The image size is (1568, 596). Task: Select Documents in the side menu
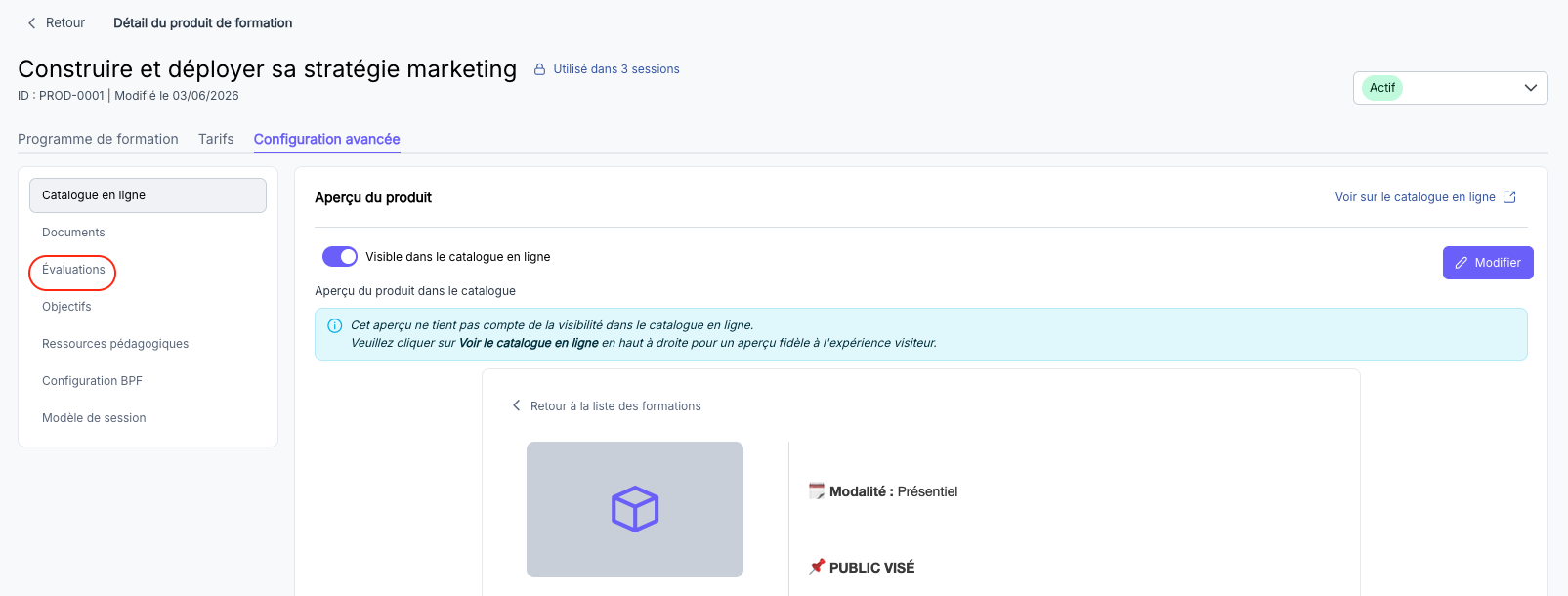[73, 233]
